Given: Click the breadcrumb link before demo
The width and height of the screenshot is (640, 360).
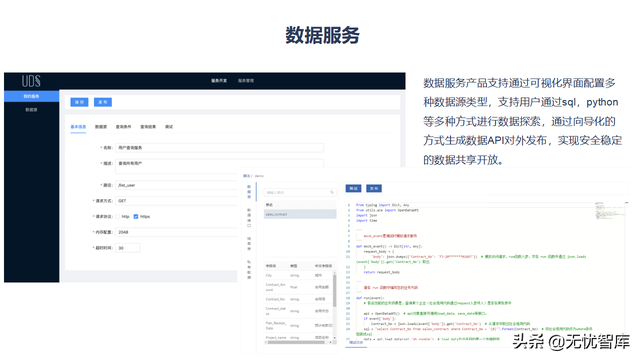Looking at the screenshot, I should tap(247, 176).
